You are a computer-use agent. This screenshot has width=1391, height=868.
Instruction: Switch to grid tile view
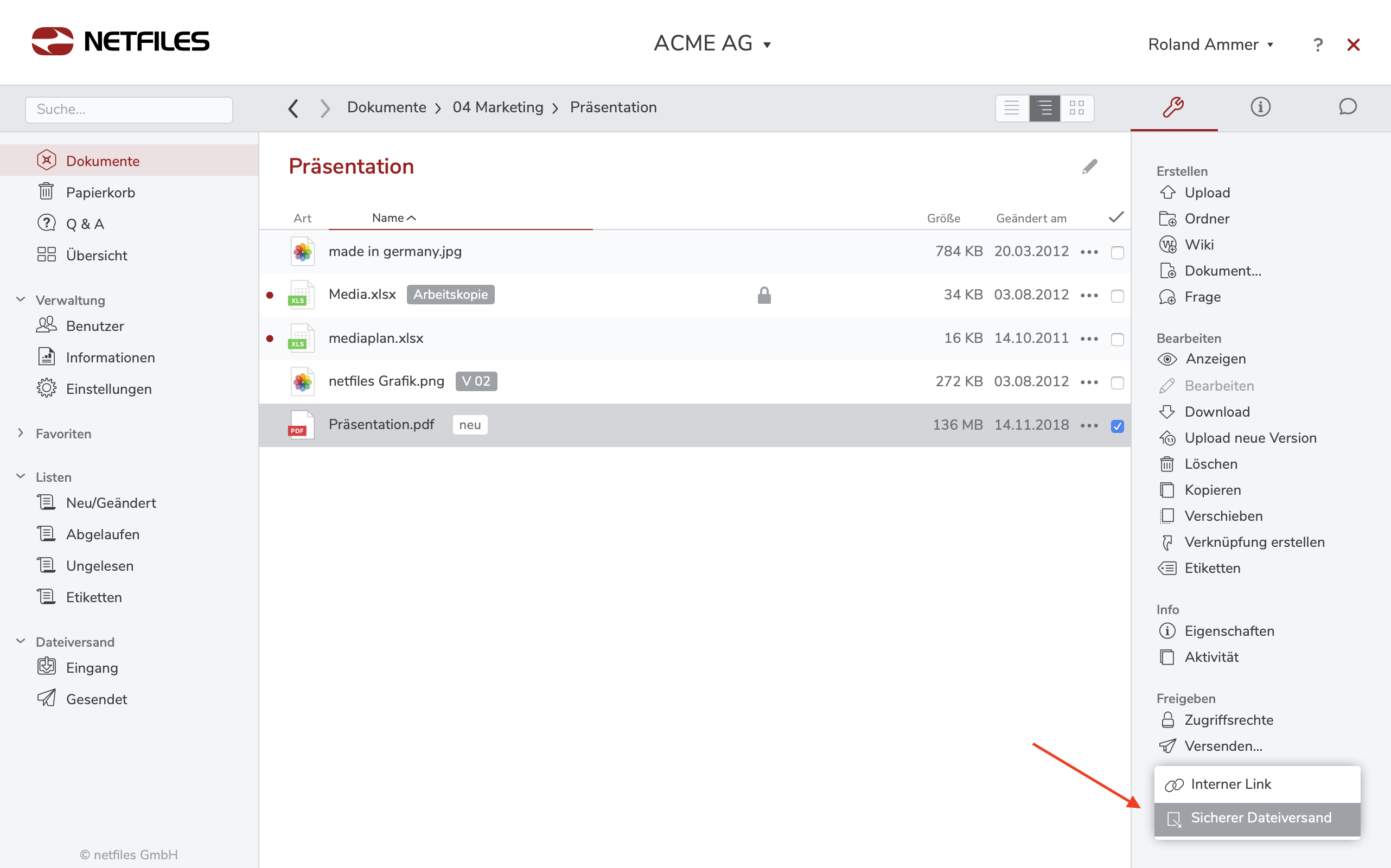tap(1076, 108)
